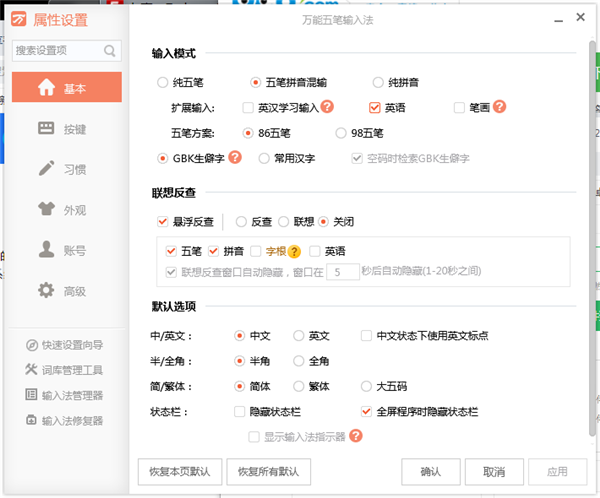Click the tools icon beside 词库管理工具
The image size is (600, 498).
pyautogui.click(x=31, y=369)
